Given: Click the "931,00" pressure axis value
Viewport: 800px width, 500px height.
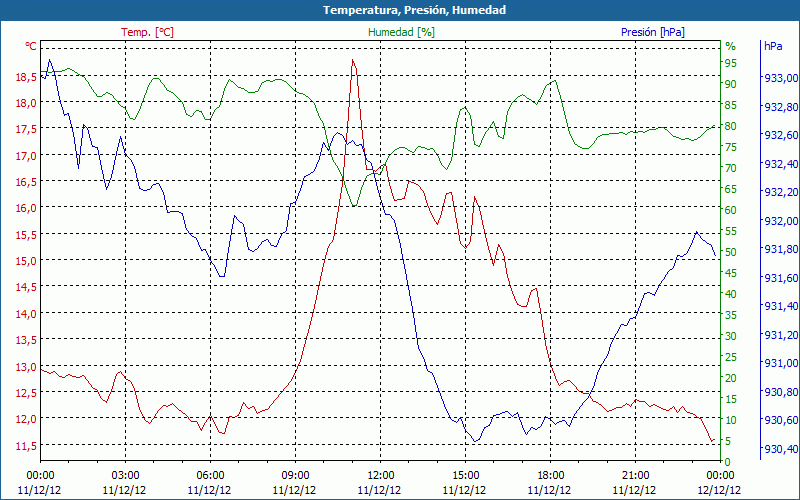Looking at the screenshot, I should (780, 363).
